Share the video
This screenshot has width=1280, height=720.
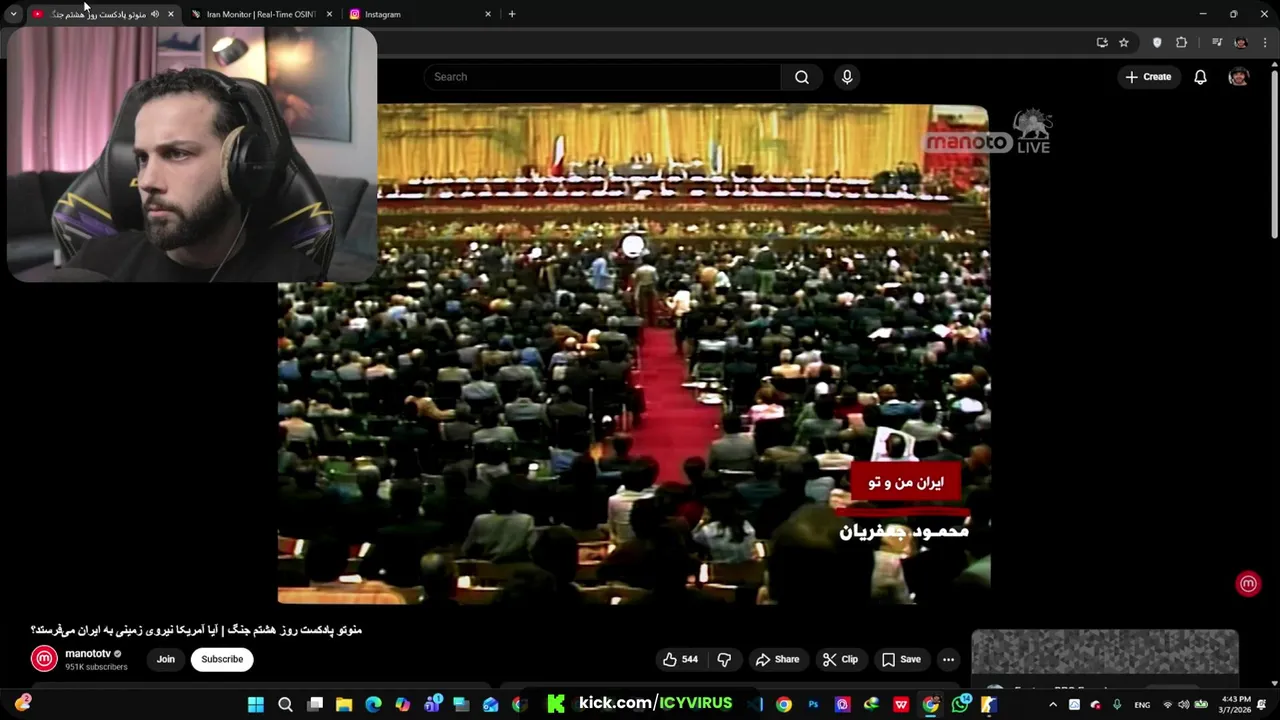click(777, 659)
